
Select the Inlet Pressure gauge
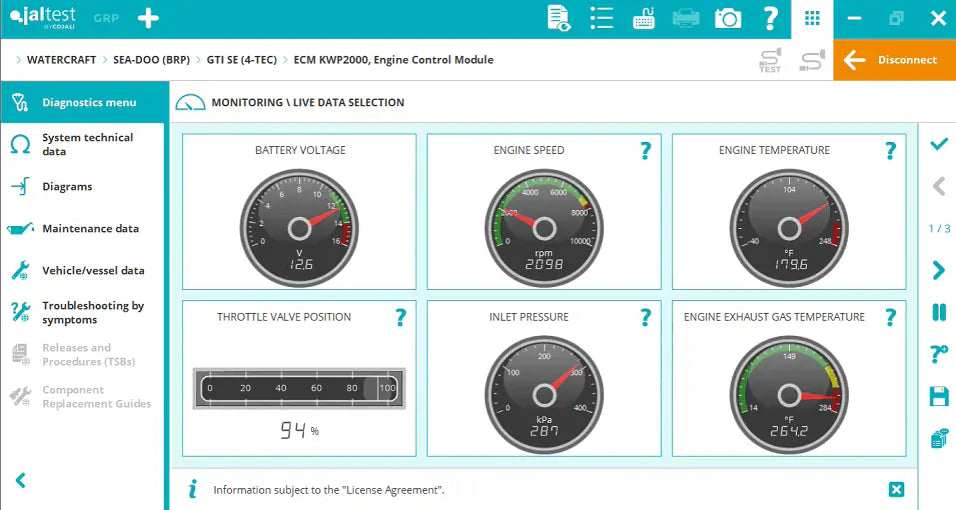(544, 395)
